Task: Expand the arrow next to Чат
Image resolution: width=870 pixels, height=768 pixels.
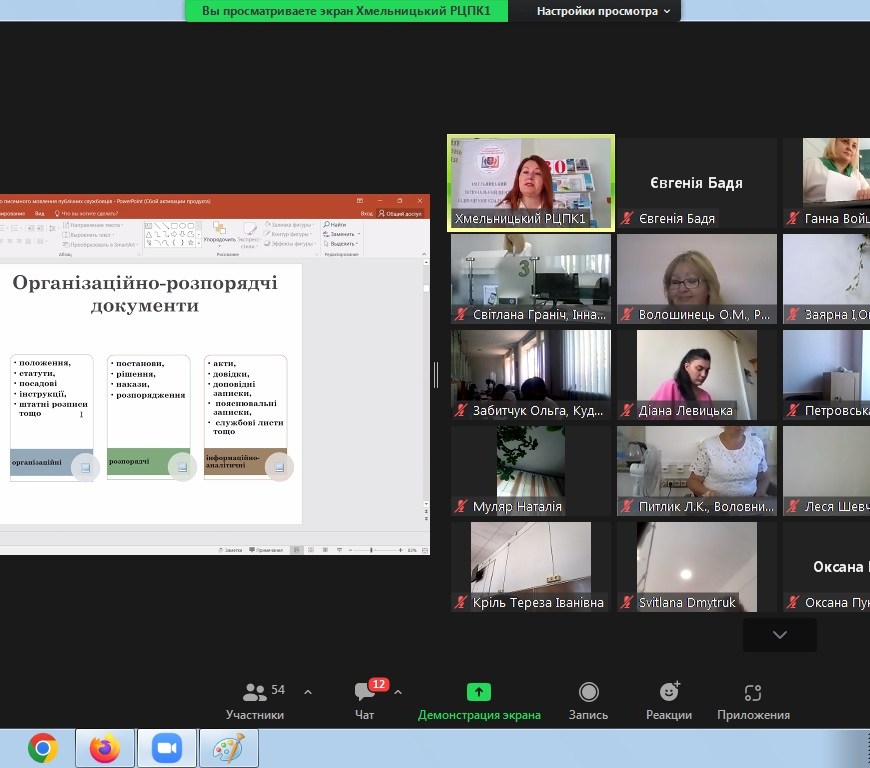Action: [x=398, y=692]
